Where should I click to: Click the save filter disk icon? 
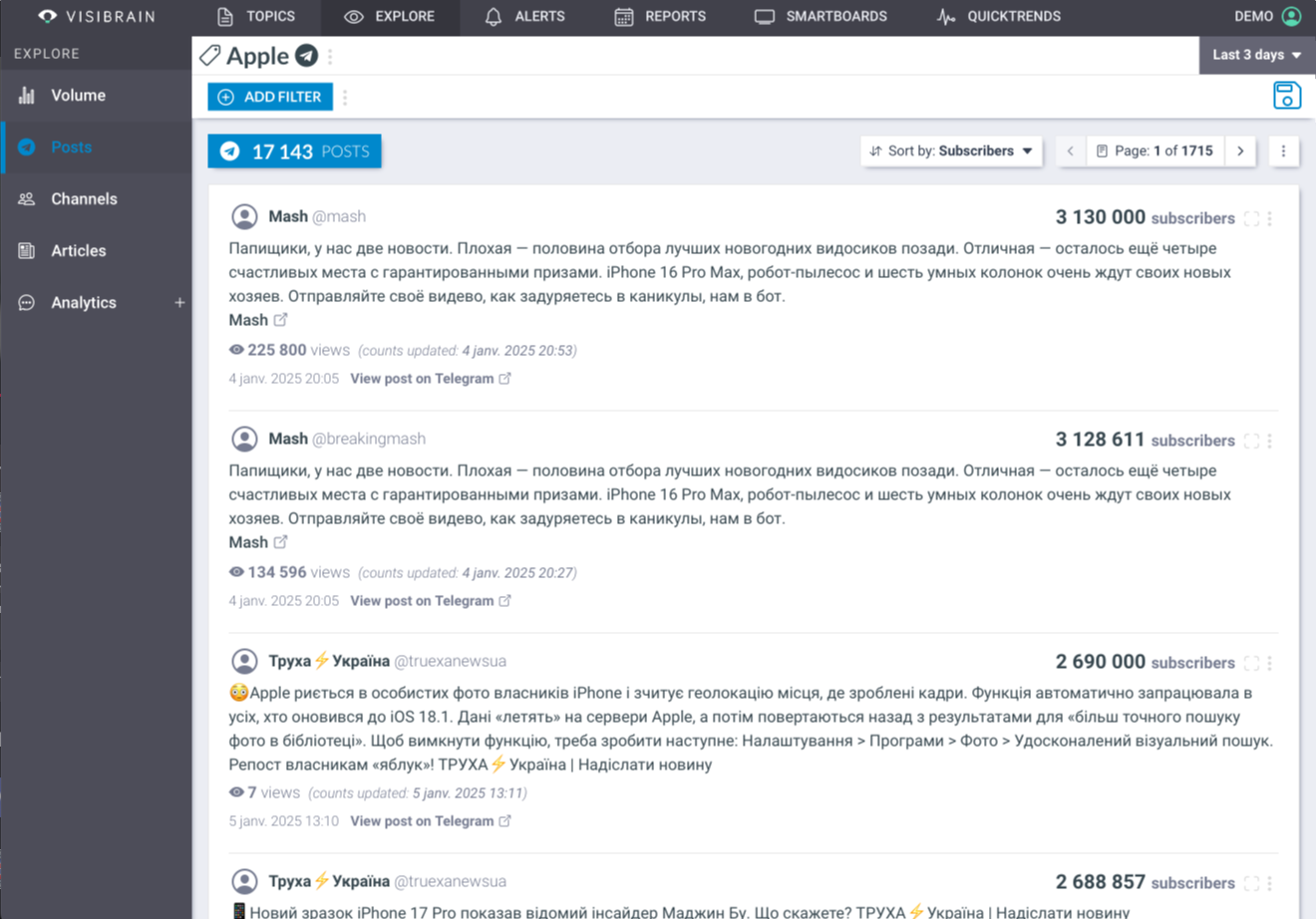pos(1287,96)
